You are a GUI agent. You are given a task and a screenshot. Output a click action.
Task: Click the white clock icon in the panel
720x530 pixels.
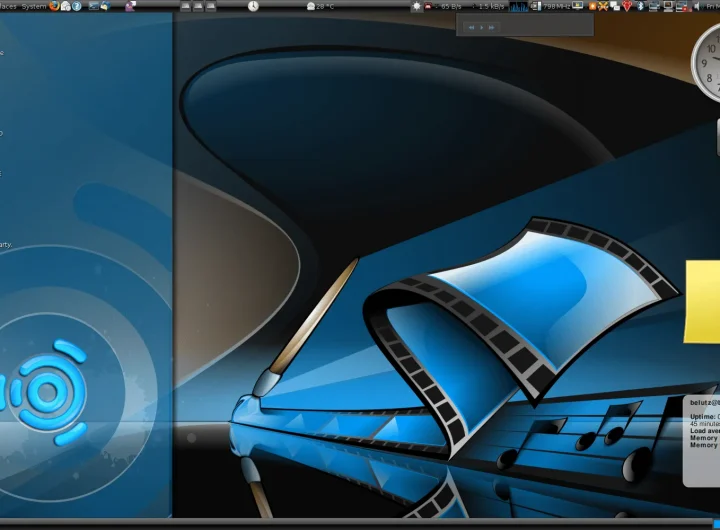[x=253, y=6]
